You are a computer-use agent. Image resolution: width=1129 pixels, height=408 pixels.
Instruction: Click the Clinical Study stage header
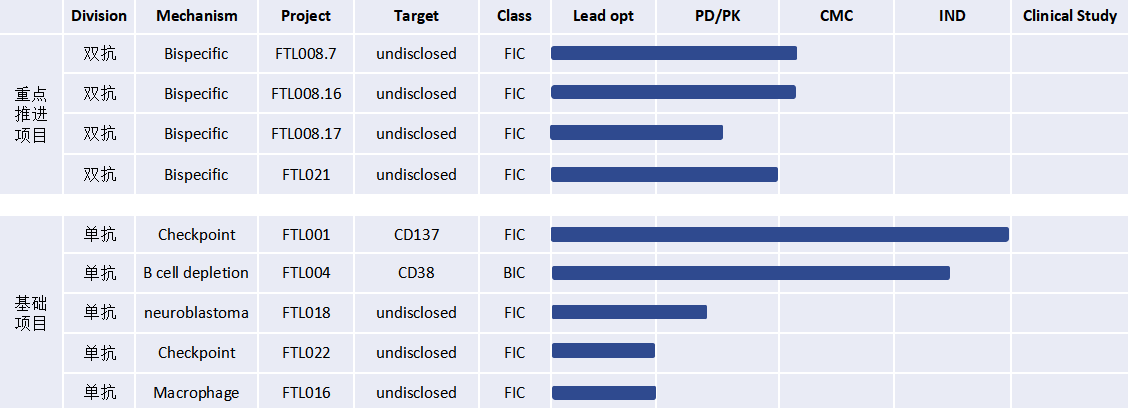coord(1069,16)
